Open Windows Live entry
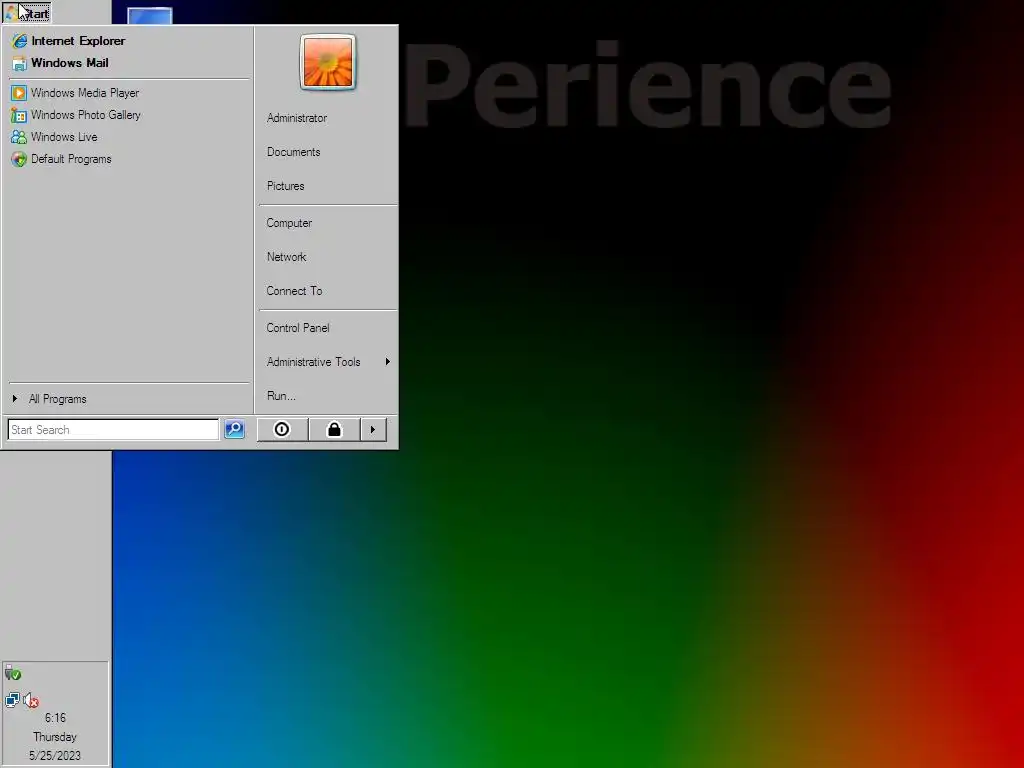Viewport: 1024px width, 768px height. [129, 137]
